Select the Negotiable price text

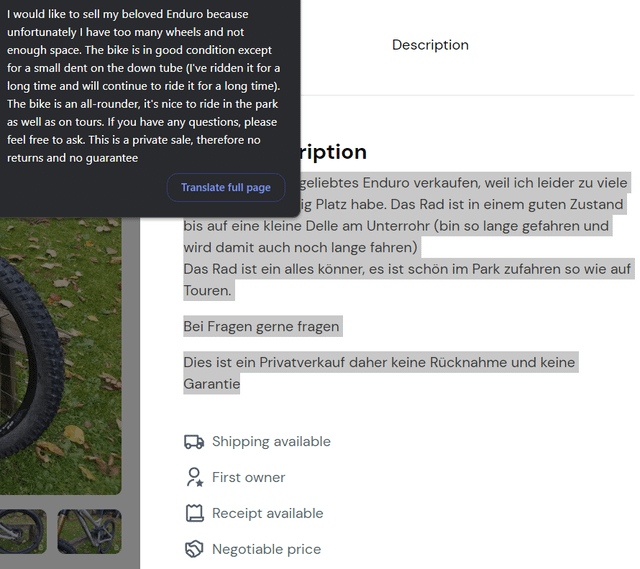(267, 549)
